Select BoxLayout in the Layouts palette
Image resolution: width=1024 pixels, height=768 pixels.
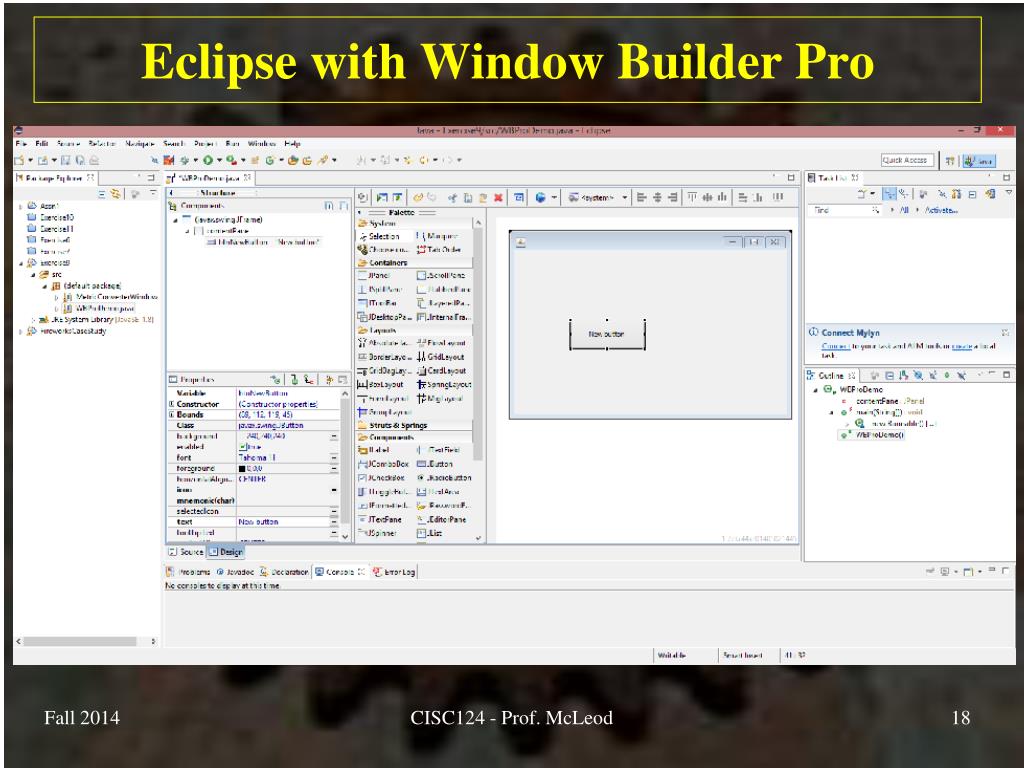(x=381, y=385)
